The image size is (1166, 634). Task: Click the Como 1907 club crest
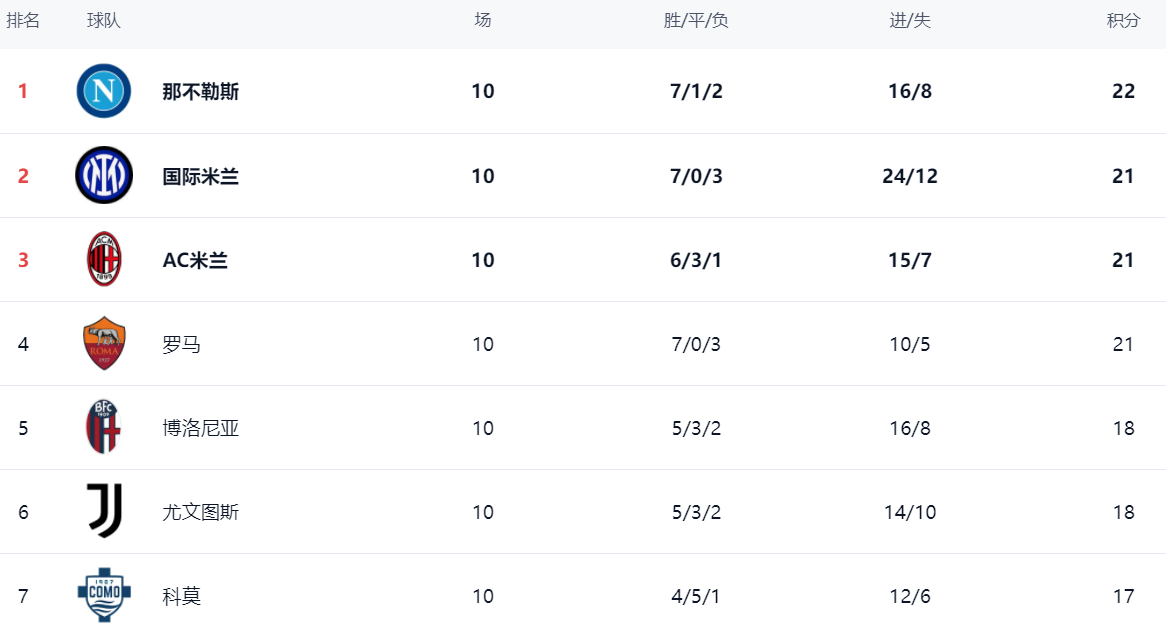coord(104,595)
